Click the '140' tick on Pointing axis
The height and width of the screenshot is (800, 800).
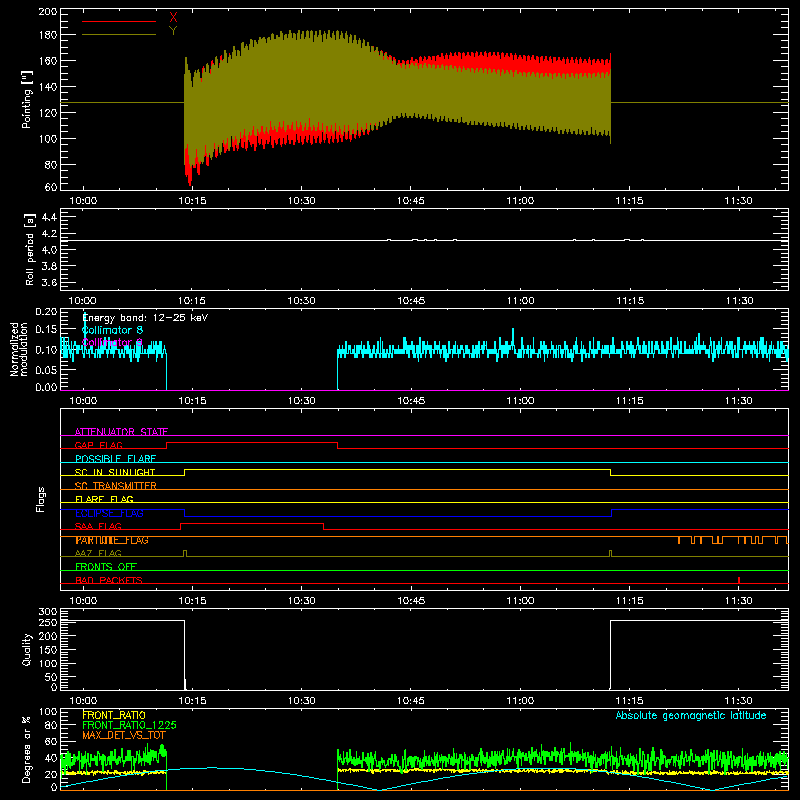click(47, 87)
